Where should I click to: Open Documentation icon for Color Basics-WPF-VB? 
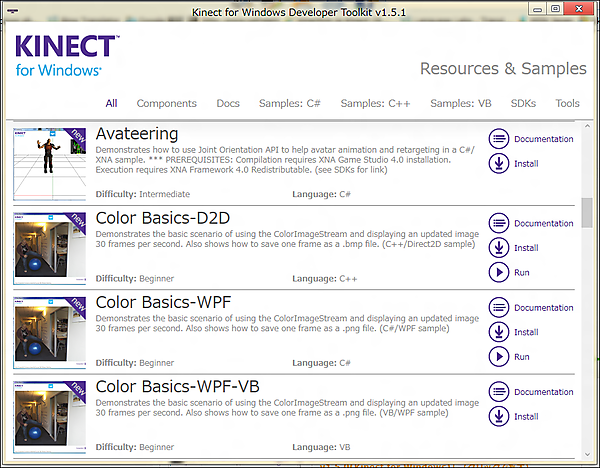coord(499,391)
